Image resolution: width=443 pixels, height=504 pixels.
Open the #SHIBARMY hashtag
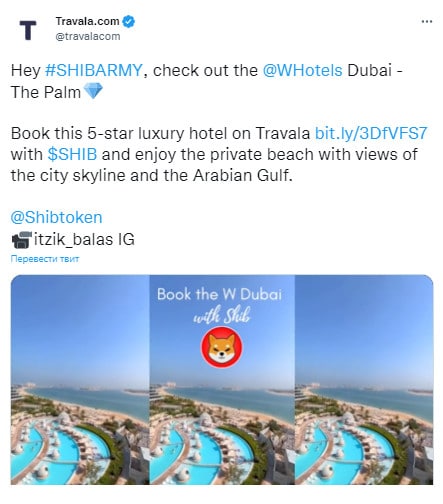tap(94, 70)
